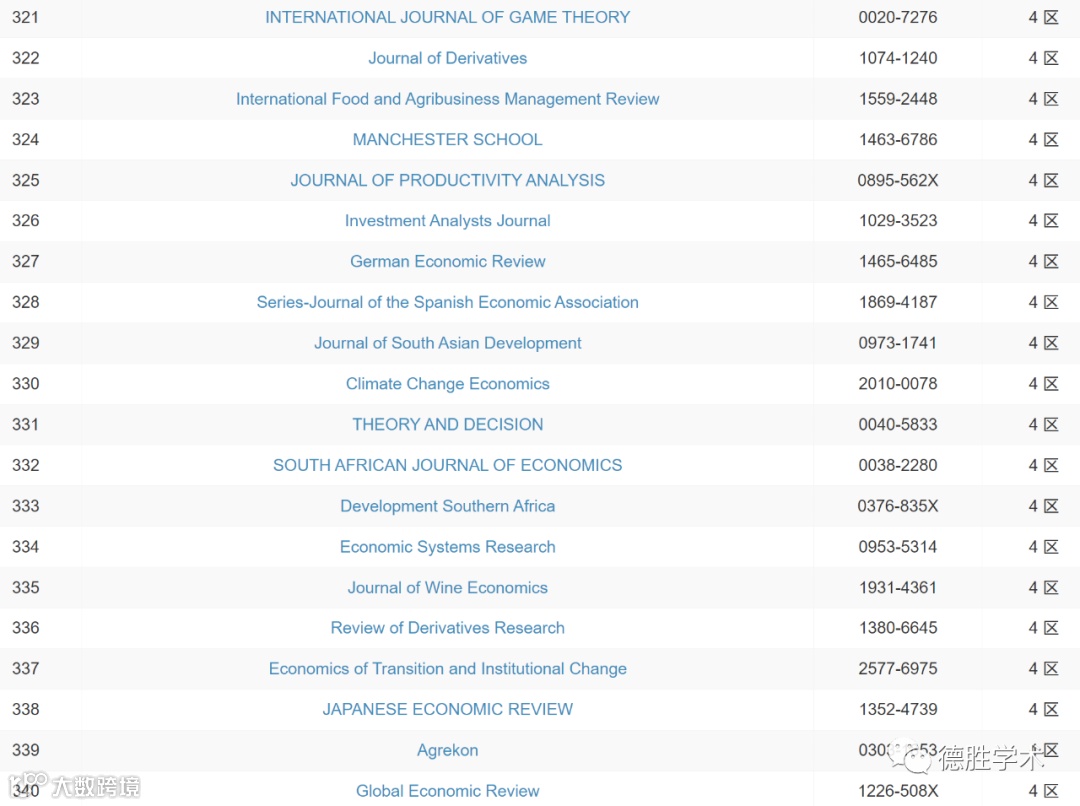Select ISSN 0038-2280
The image size is (1080, 806).
pyautogui.click(x=897, y=465)
